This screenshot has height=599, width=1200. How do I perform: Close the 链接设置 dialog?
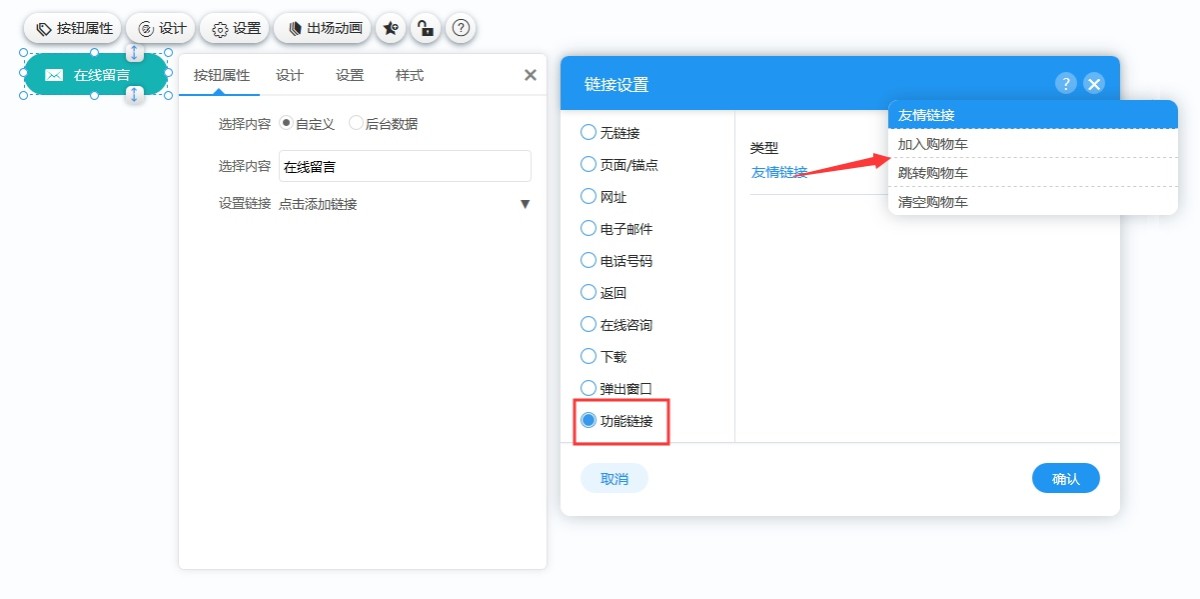[x=1094, y=83]
